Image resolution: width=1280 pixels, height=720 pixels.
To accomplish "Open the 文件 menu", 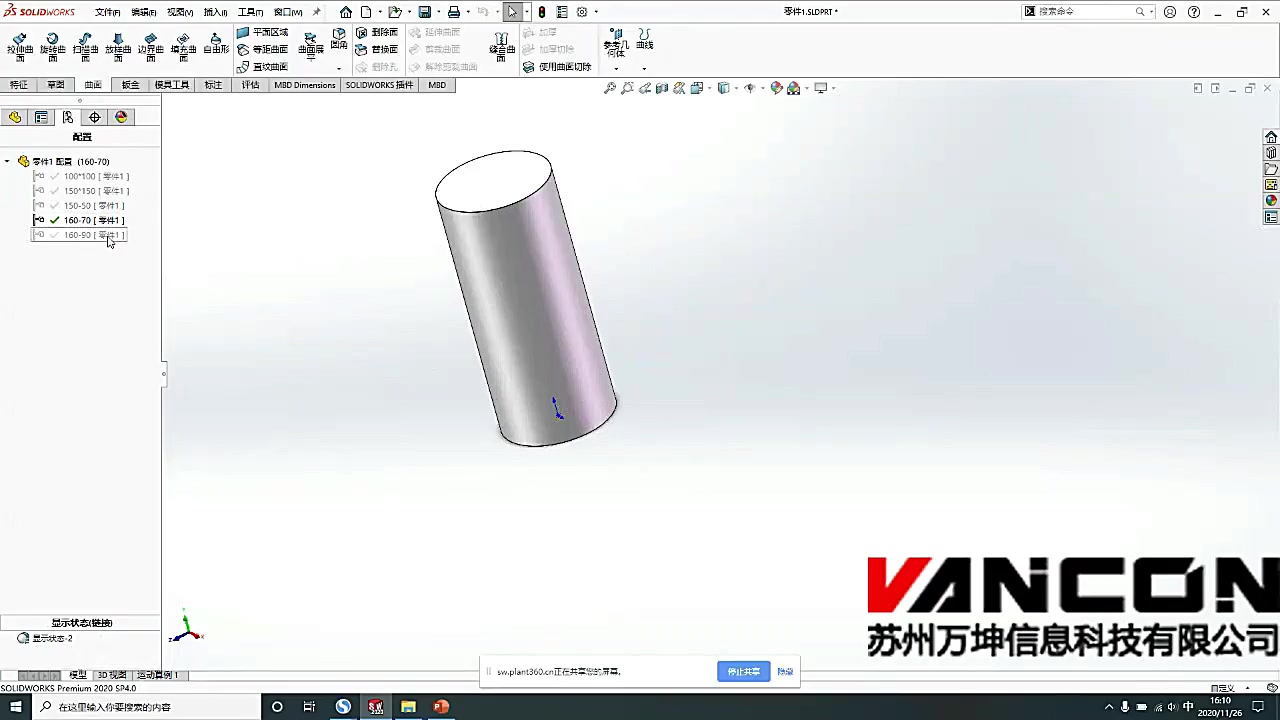I will click(x=107, y=12).
